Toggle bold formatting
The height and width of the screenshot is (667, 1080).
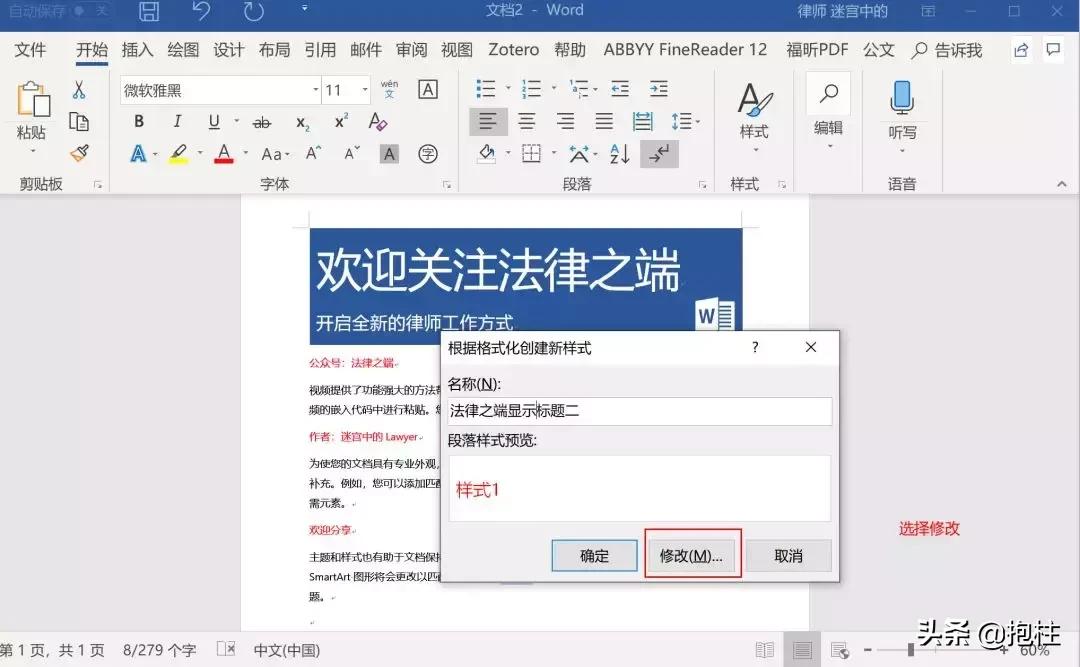[139, 121]
